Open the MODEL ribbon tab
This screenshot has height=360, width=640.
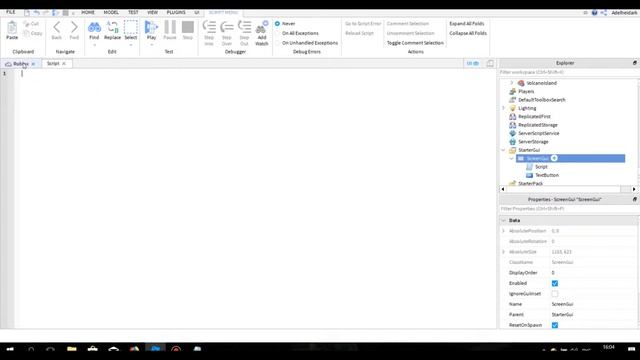(x=111, y=12)
